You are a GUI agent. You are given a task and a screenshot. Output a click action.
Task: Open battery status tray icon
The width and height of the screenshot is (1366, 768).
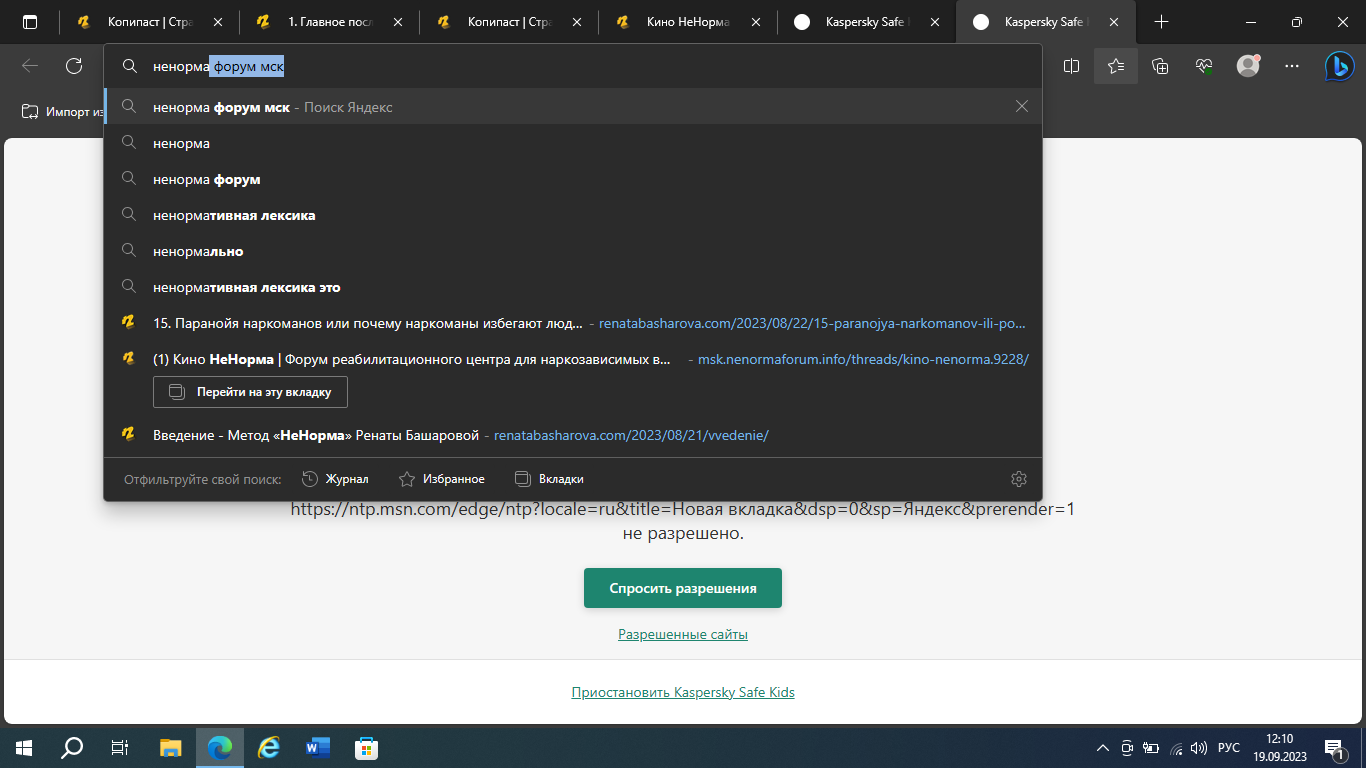1151,747
